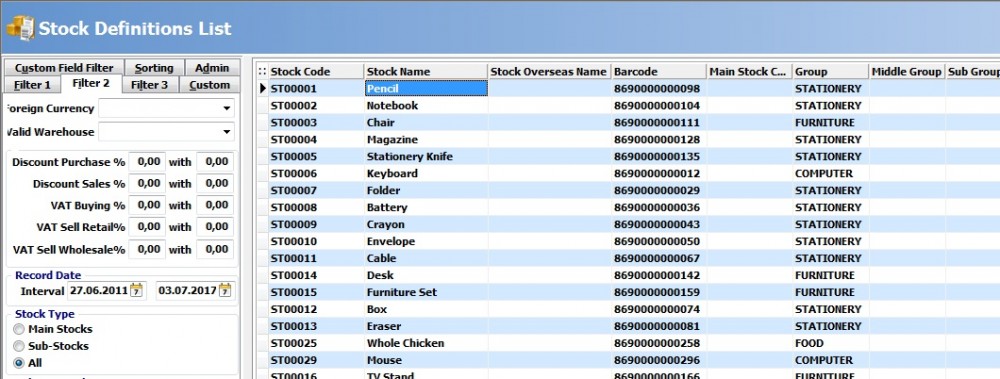
Task: Select the Filter 2 tab
Action: 91,84
